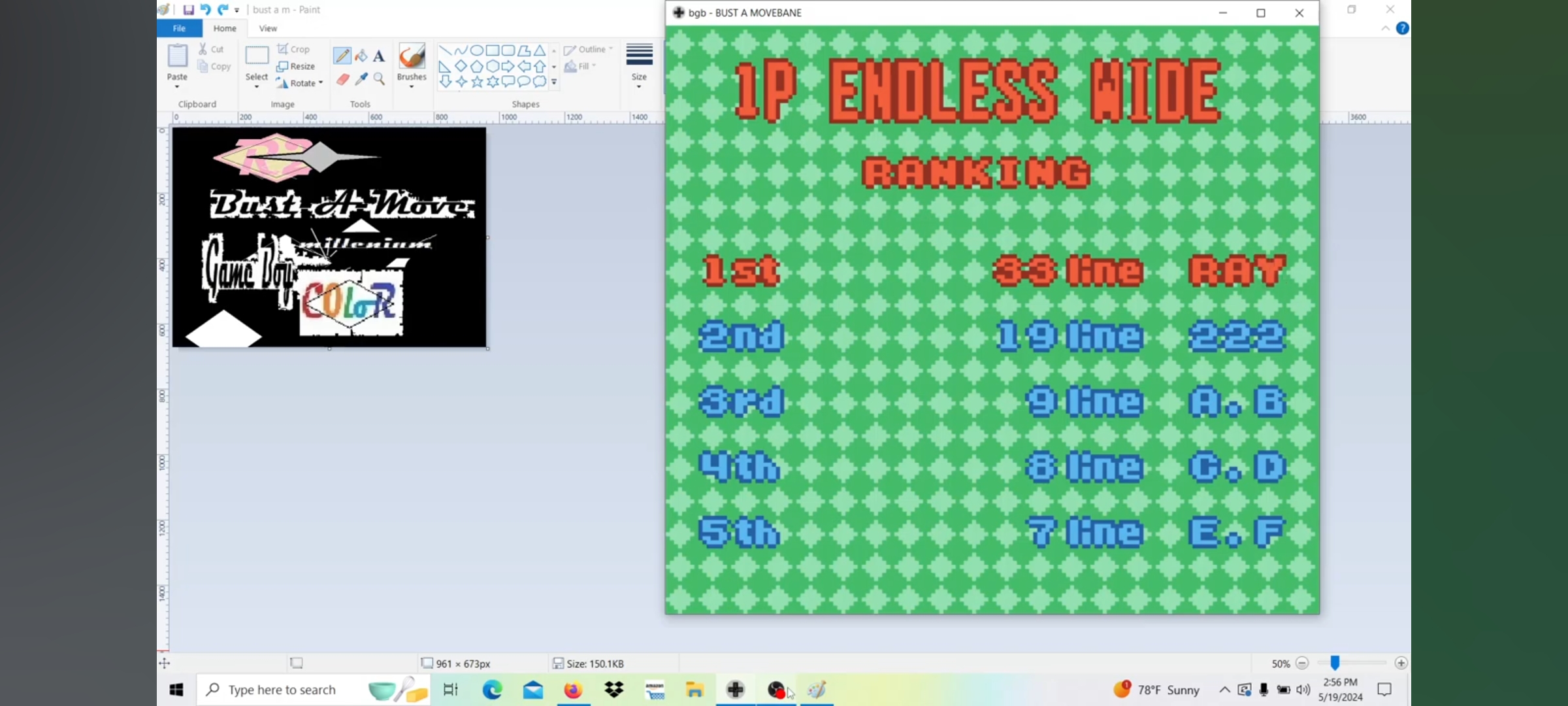Select the Fill with color bucket
Viewport: 1568px width, 706px height.
361,56
